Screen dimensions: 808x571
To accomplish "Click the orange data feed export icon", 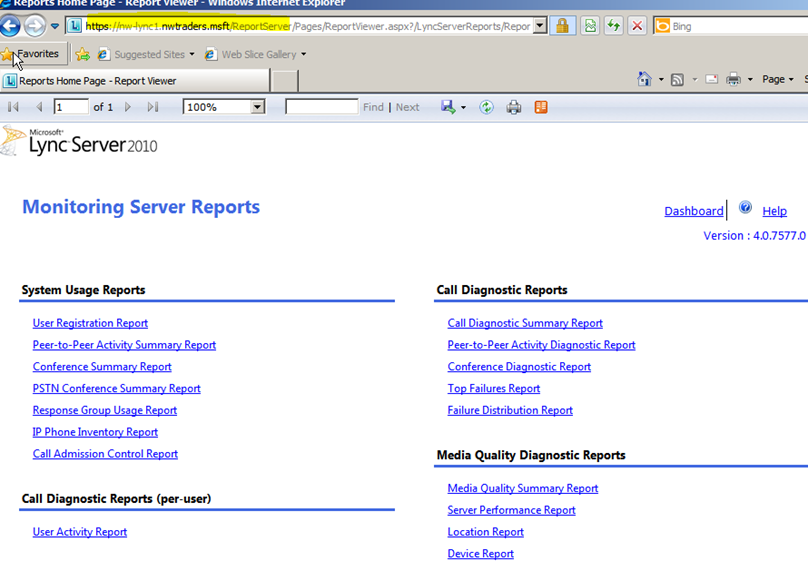I will tap(541, 107).
